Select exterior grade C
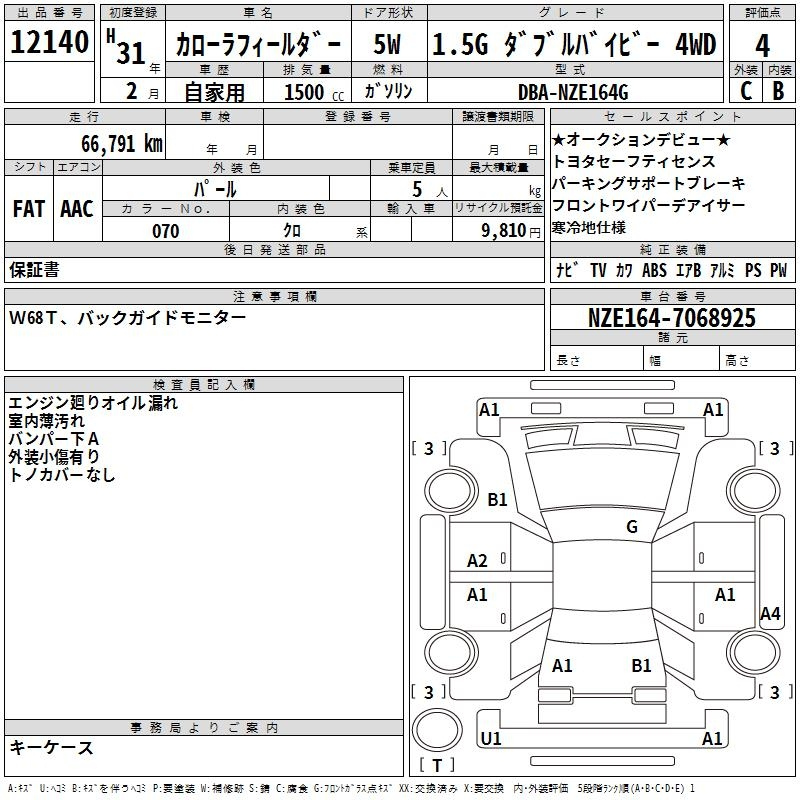 click(x=746, y=91)
